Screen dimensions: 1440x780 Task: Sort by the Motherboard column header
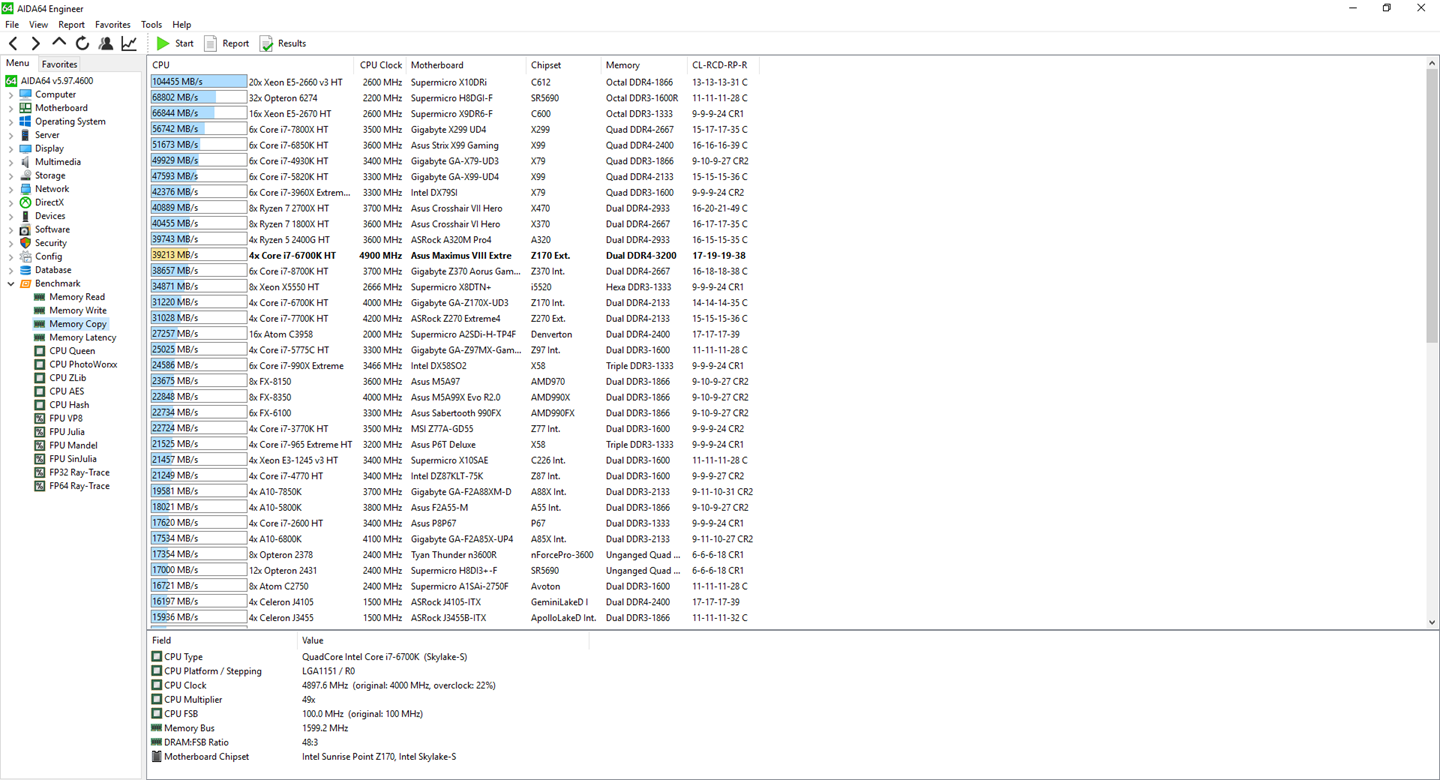466,65
